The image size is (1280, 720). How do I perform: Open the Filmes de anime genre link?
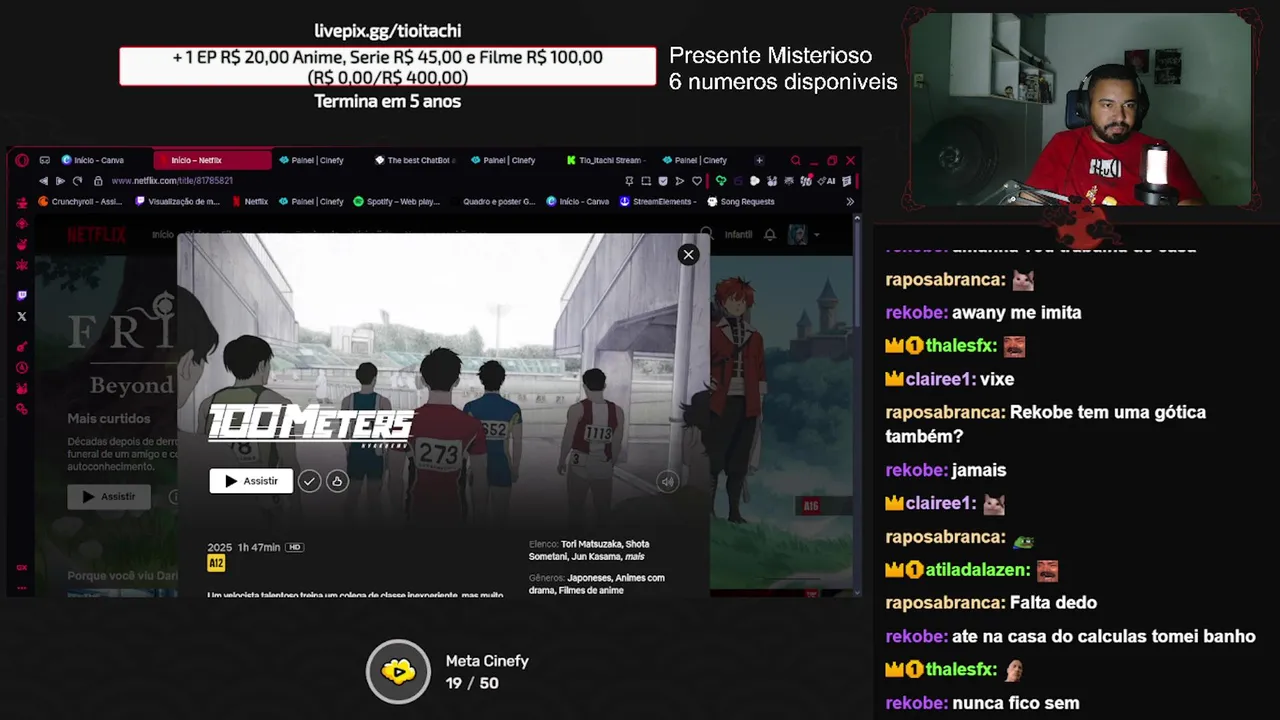[593, 590]
